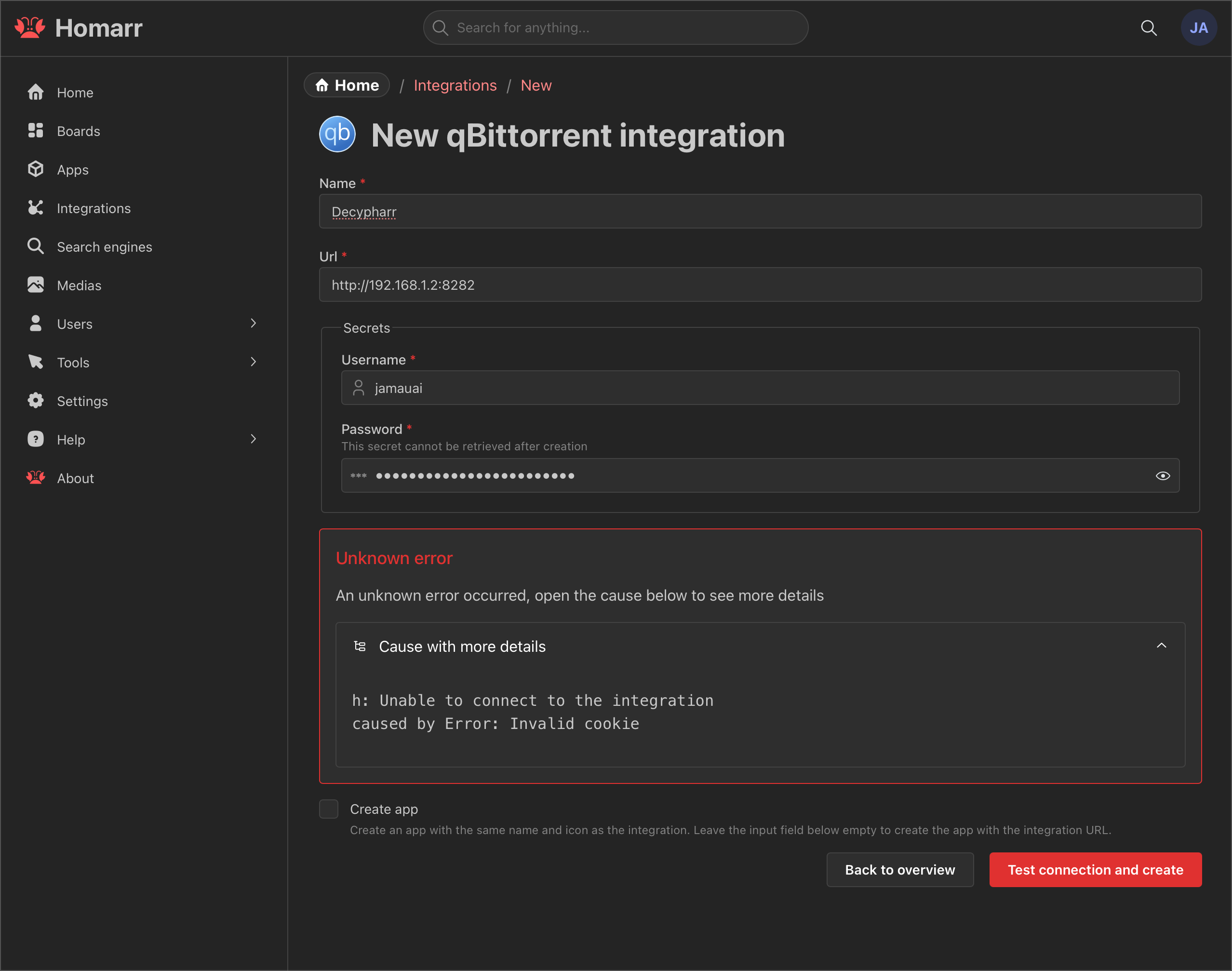Click the magnifier icon in top right

pyautogui.click(x=1149, y=28)
